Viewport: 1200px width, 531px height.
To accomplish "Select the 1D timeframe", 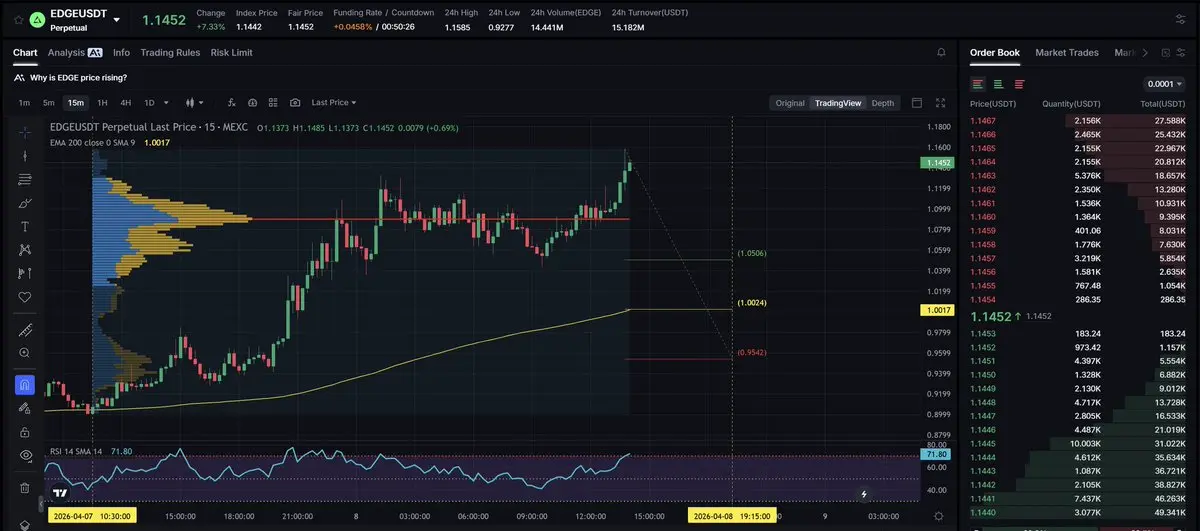I will (x=149, y=102).
